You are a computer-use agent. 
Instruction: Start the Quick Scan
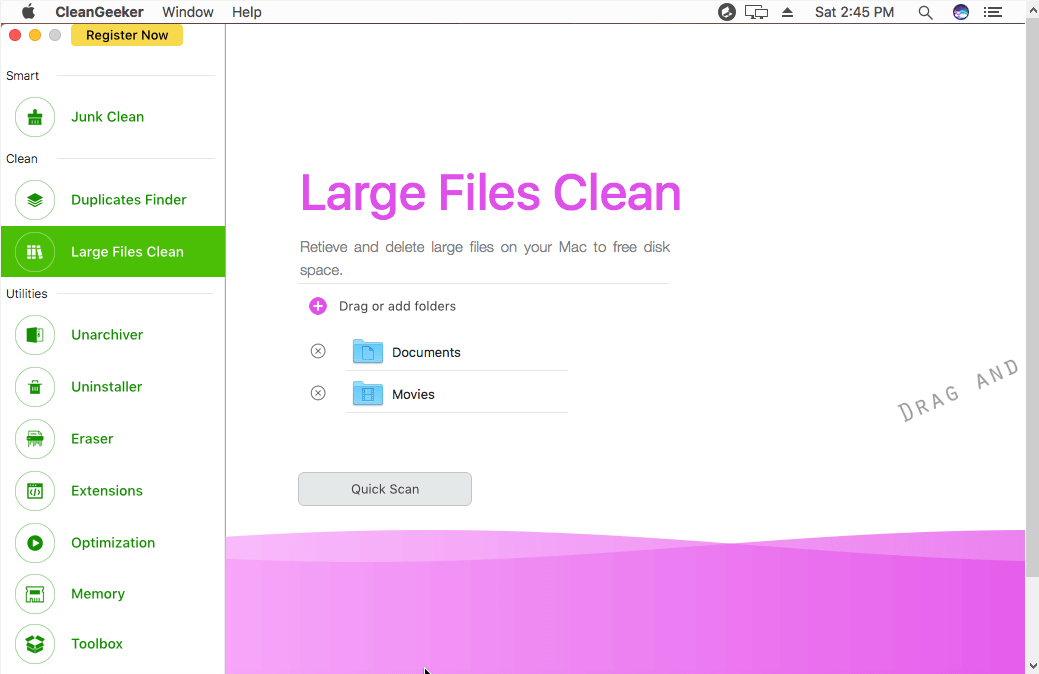(385, 489)
